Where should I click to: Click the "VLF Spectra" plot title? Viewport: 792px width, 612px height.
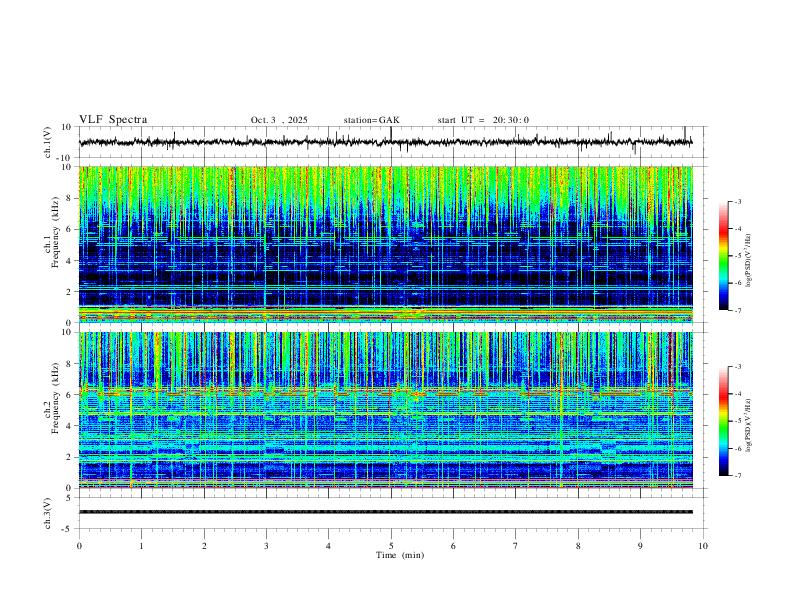[x=113, y=120]
